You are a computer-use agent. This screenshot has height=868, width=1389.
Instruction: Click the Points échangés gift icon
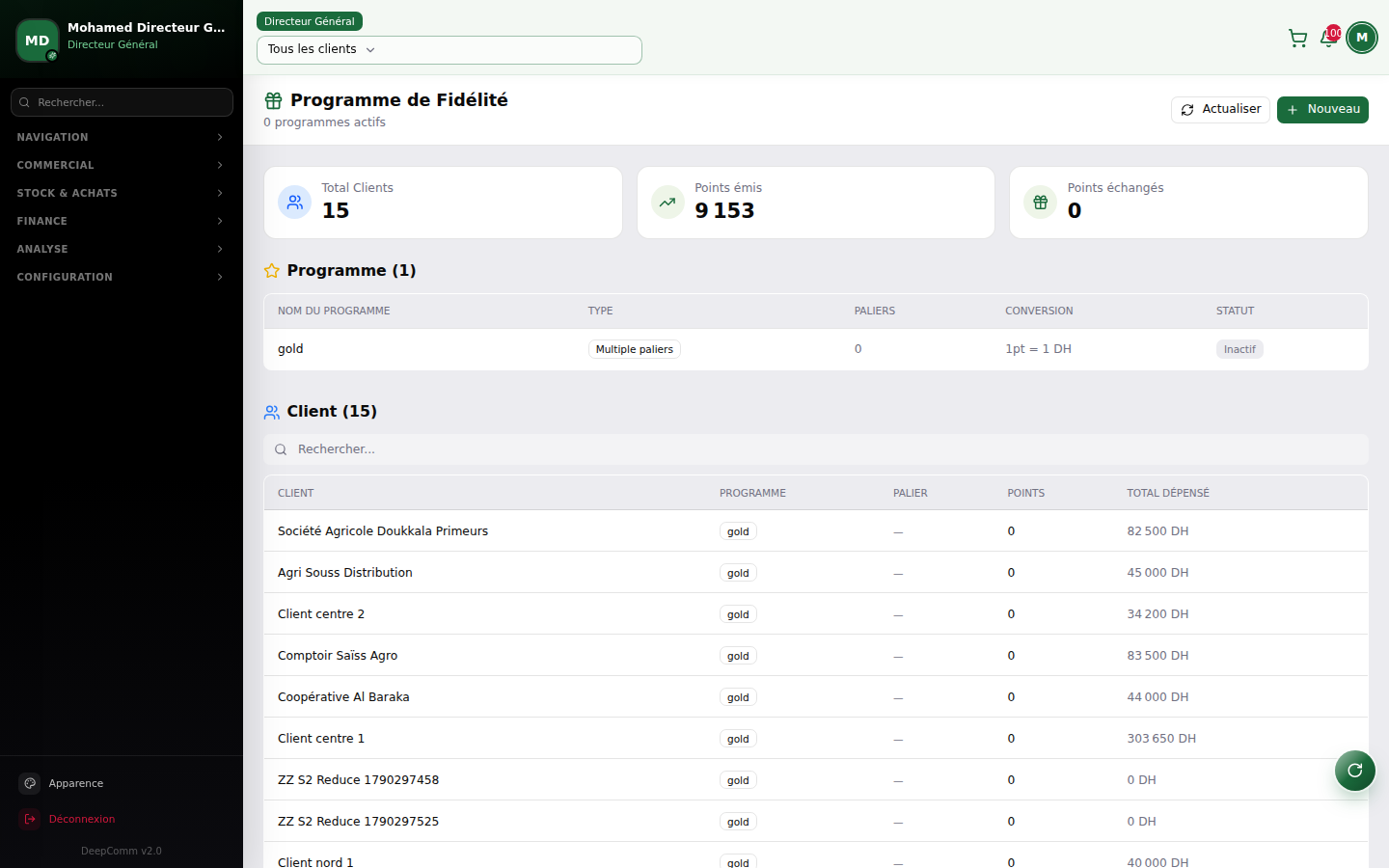click(x=1040, y=203)
